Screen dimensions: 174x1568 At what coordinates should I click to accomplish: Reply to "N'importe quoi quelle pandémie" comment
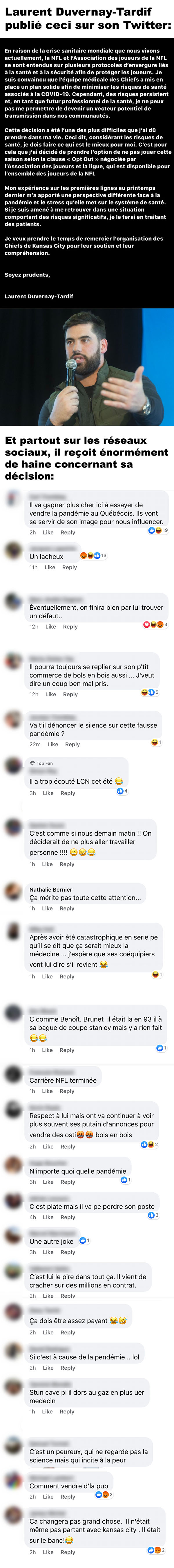click(68, 1182)
